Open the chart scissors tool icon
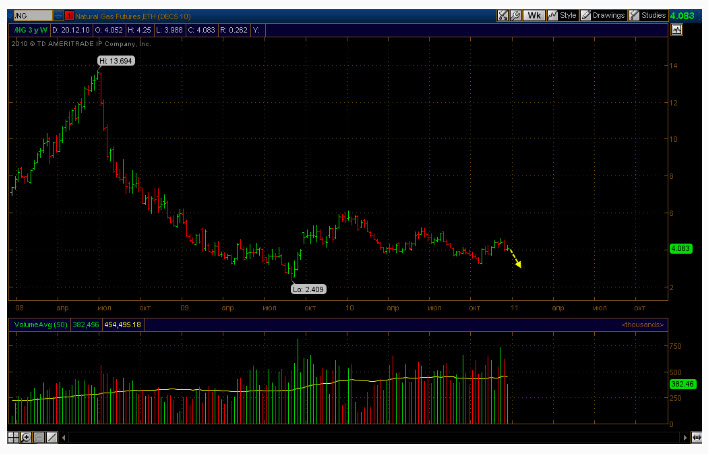708x454 pixels. (503, 15)
